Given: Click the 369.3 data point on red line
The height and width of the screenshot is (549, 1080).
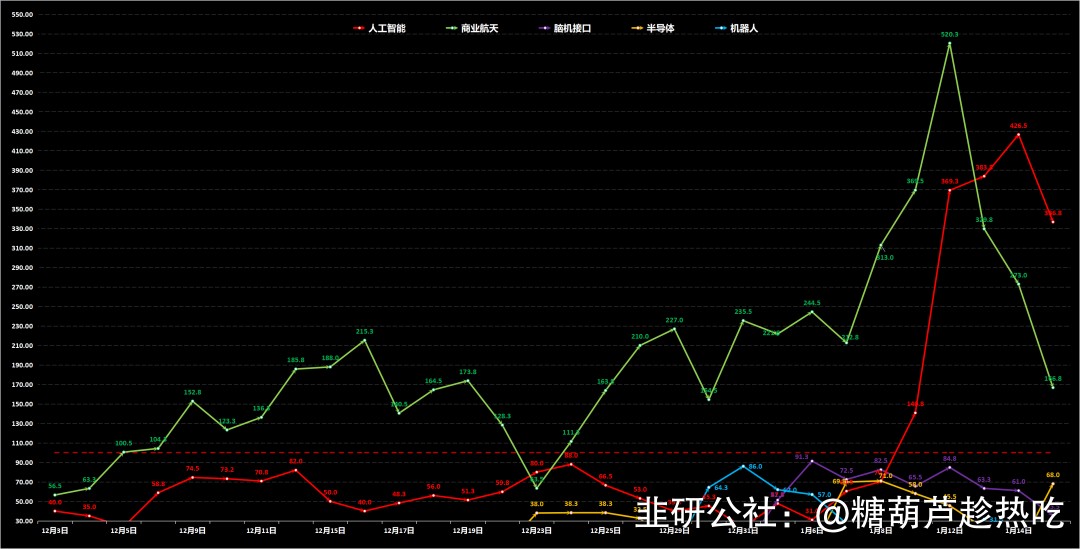Looking at the screenshot, I should [x=949, y=190].
